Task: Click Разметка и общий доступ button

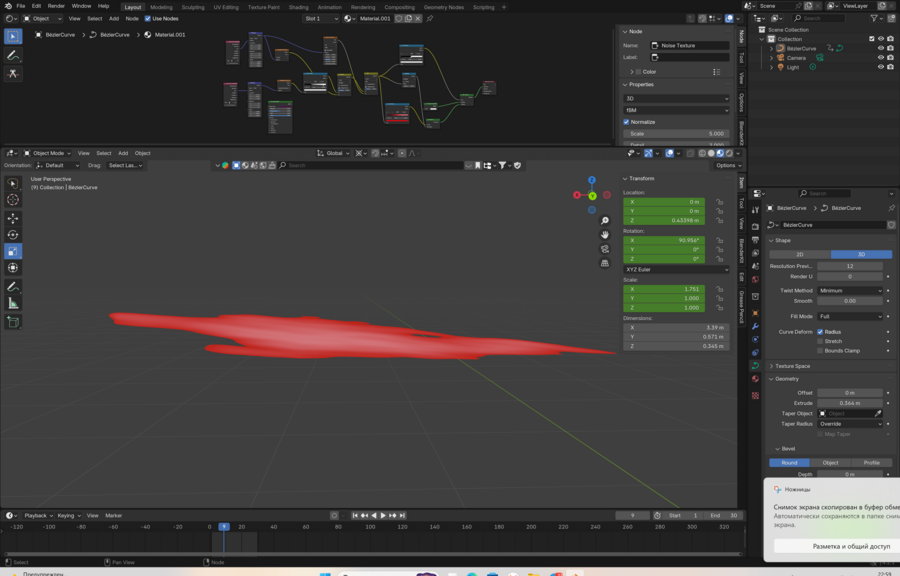Action: point(851,546)
